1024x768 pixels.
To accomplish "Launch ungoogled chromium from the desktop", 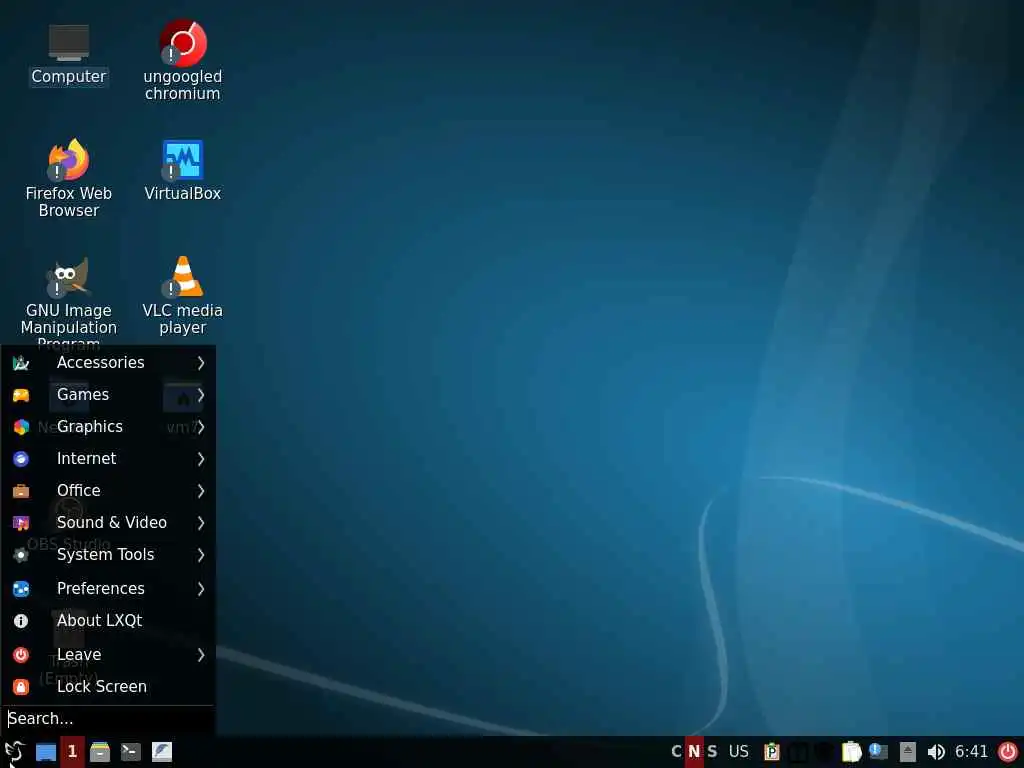I will click(x=183, y=60).
